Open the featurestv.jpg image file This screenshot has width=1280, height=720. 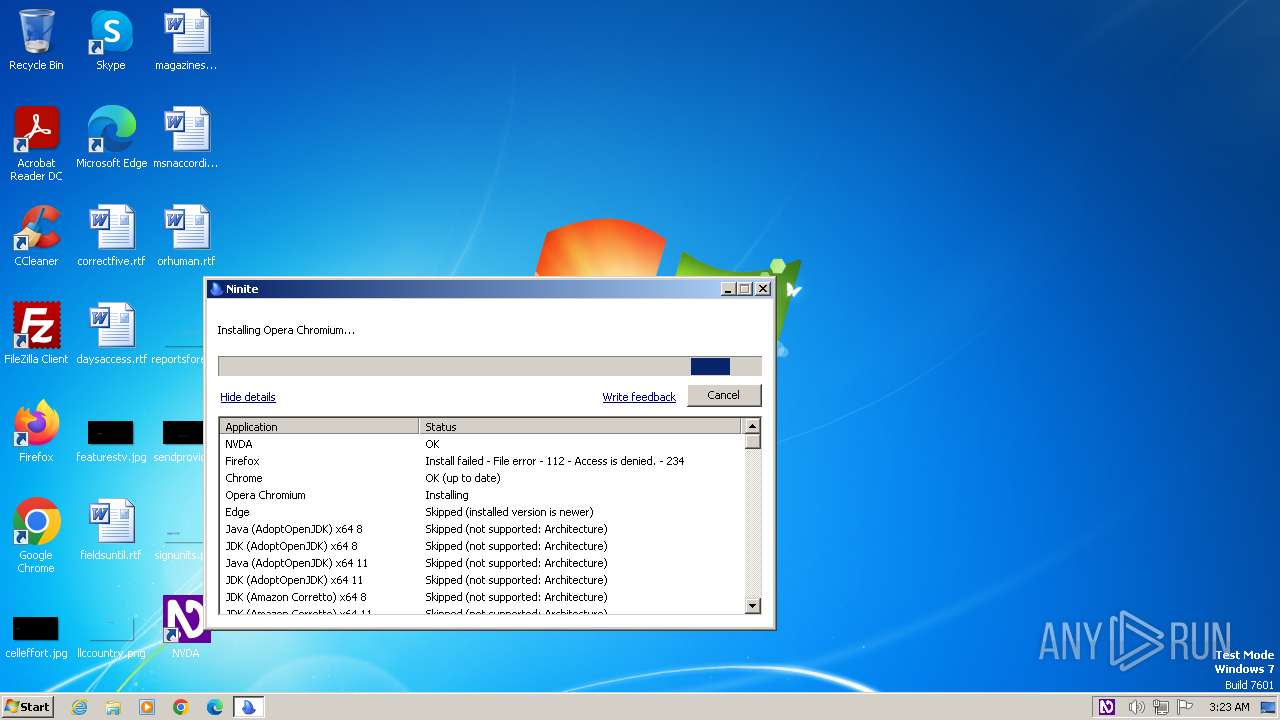[x=111, y=440]
